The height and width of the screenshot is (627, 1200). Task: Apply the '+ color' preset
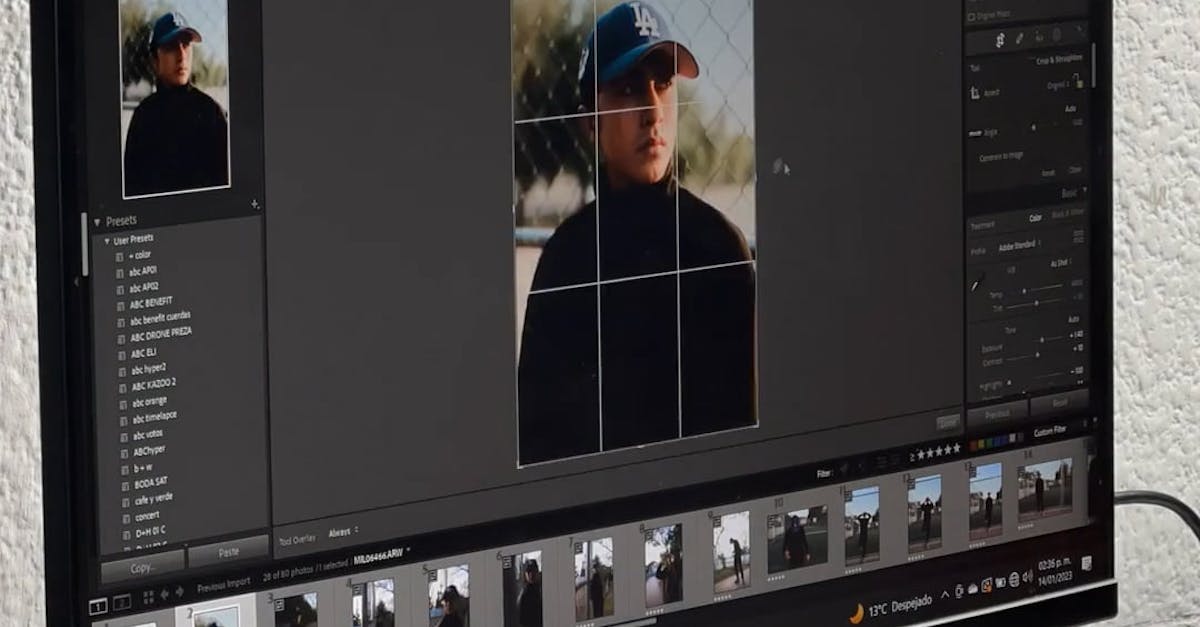[x=139, y=255]
